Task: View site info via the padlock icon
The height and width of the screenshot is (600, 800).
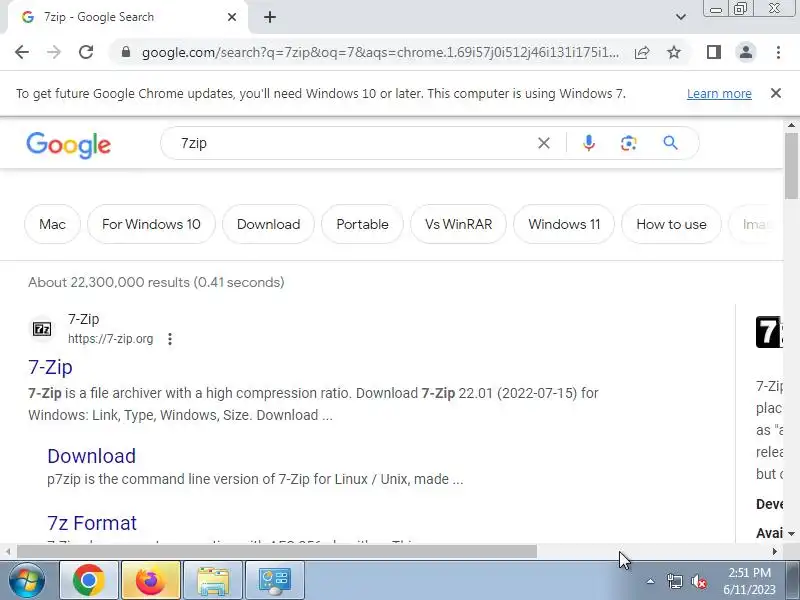Action: [x=126, y=52]
